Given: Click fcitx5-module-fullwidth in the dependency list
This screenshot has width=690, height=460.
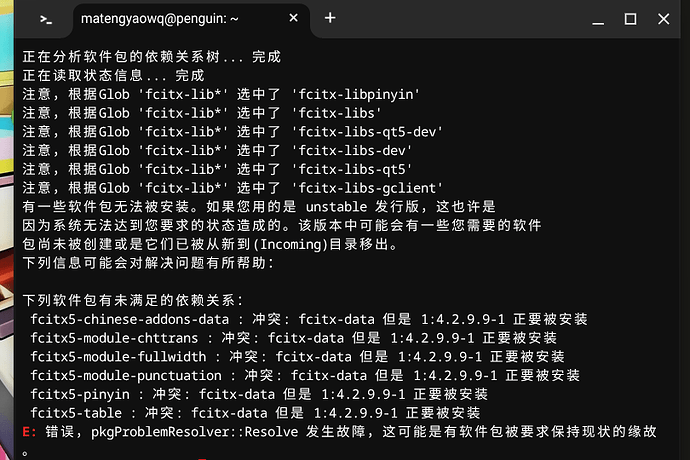Looking at the screenshot, I should [118, 357].
